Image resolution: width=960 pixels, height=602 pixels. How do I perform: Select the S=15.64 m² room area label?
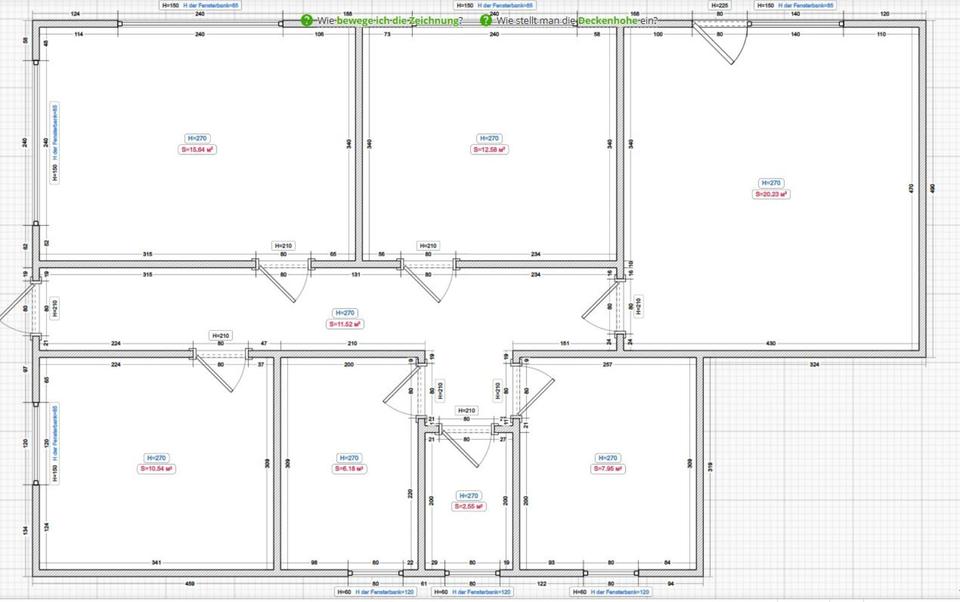click(198, 150)
